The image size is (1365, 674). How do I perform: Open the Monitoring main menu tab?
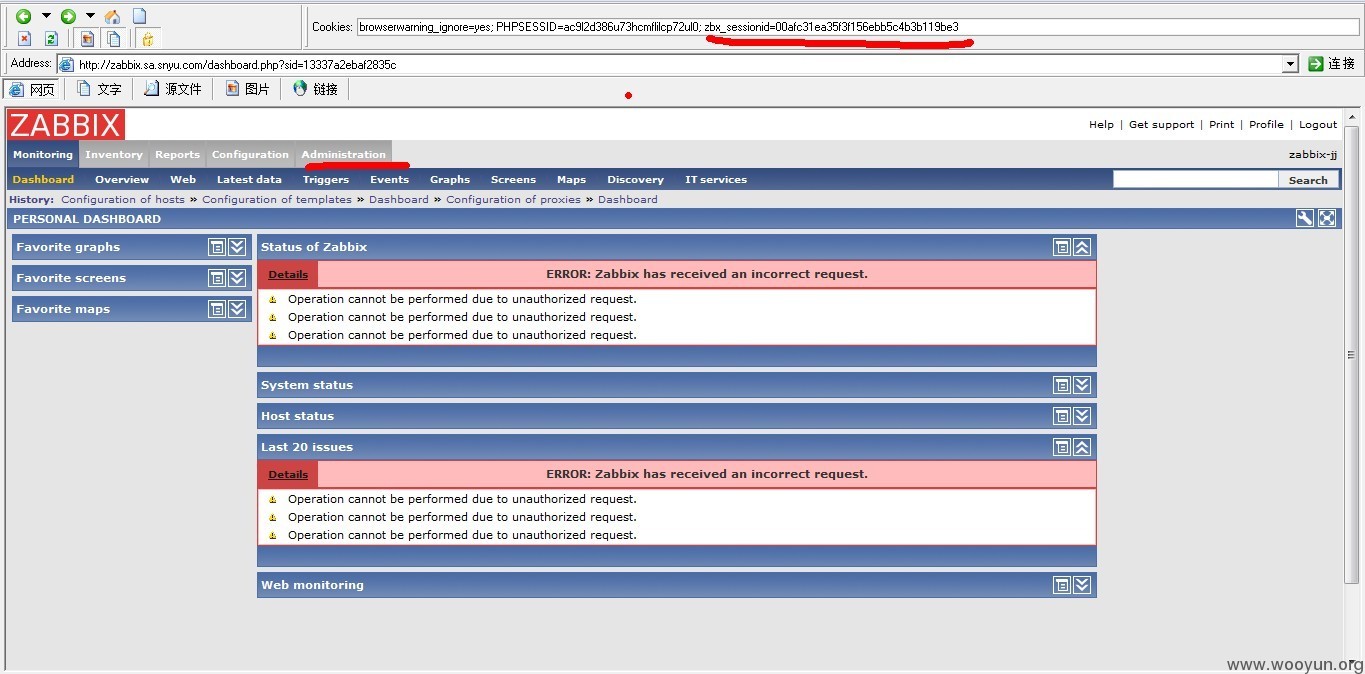tap(43, 154)
